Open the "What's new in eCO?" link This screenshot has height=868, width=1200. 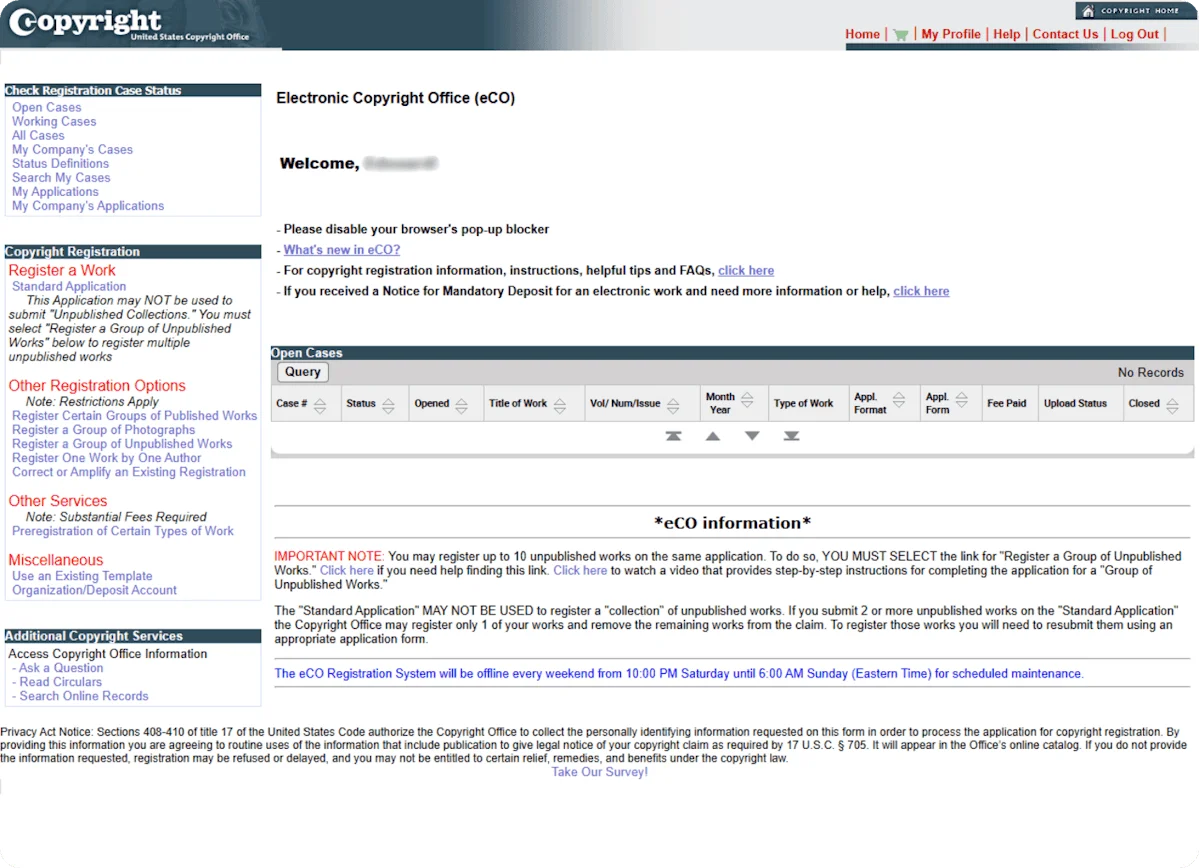[x=345, y=249]
